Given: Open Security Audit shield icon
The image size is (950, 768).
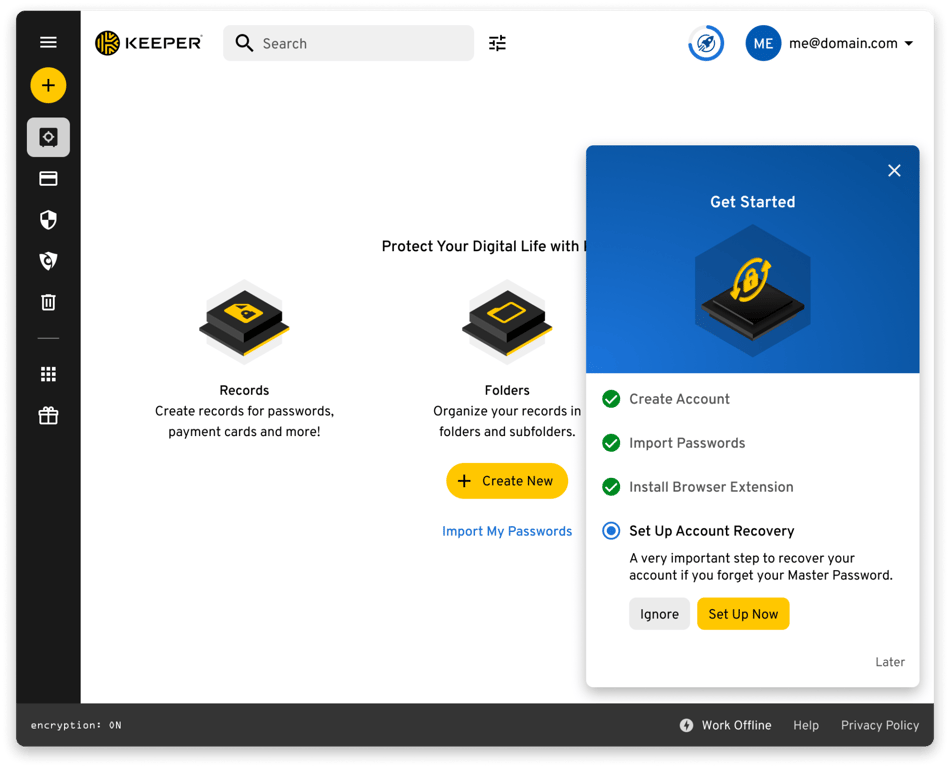Looking at the screenshot, I should pyautogui.click(x=48, y=220).
